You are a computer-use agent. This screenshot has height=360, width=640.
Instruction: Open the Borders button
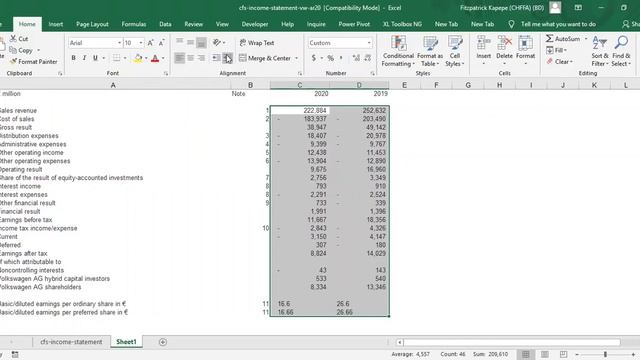[116, 58]
